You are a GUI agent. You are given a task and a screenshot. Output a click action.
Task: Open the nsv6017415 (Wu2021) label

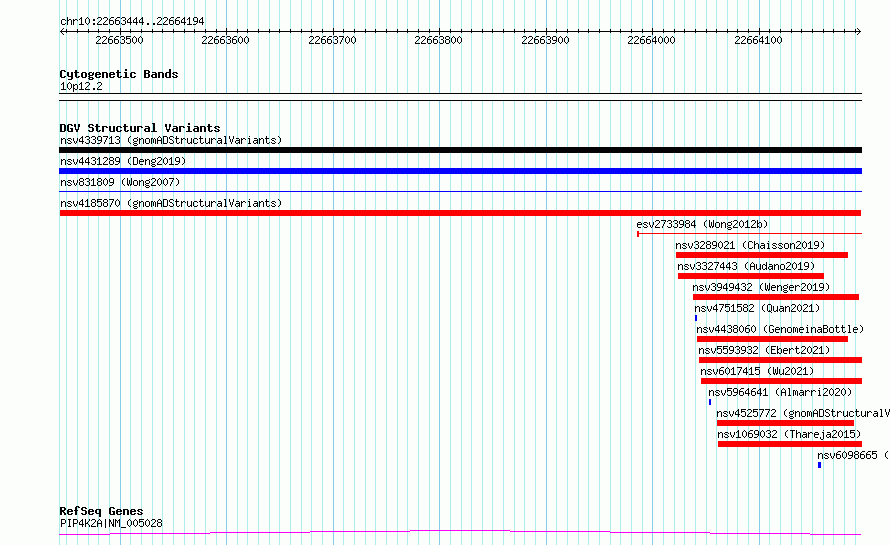click(757, 371)
